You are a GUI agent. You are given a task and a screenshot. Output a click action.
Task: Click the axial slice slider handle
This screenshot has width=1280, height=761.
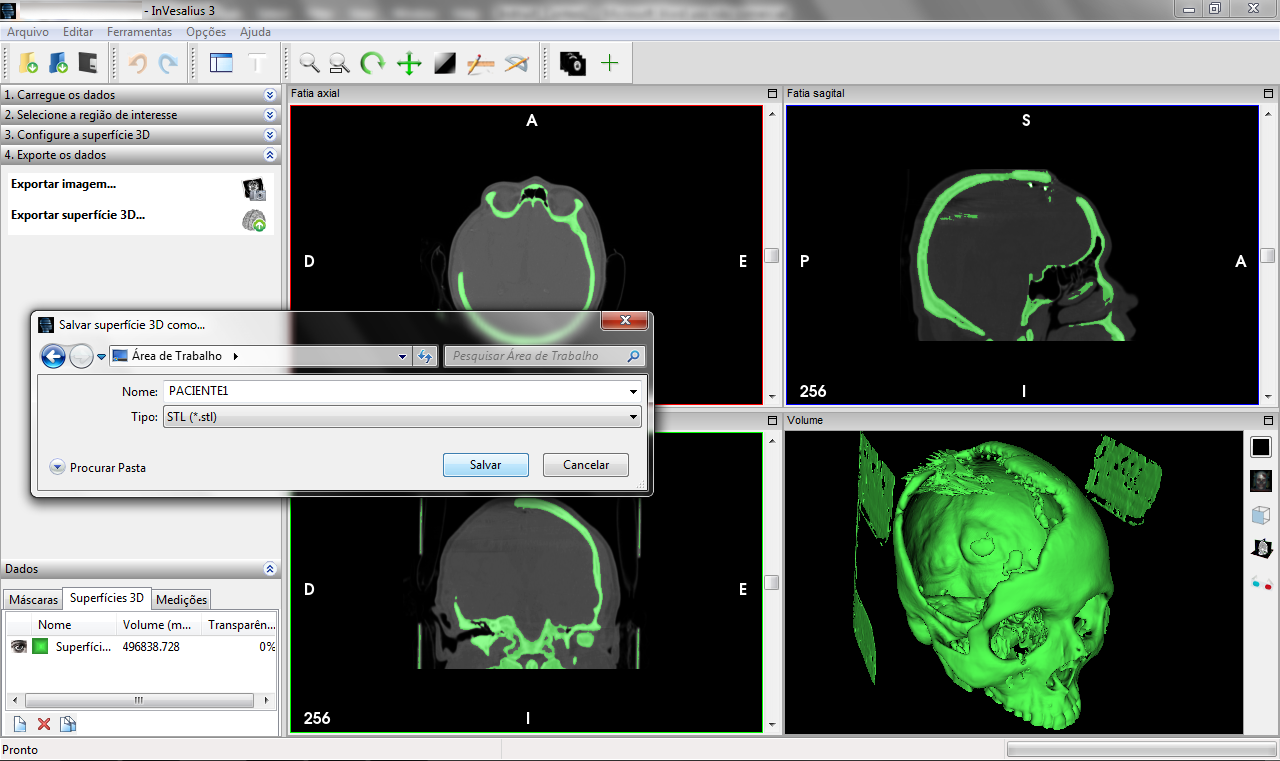click(x=771, y=255)
